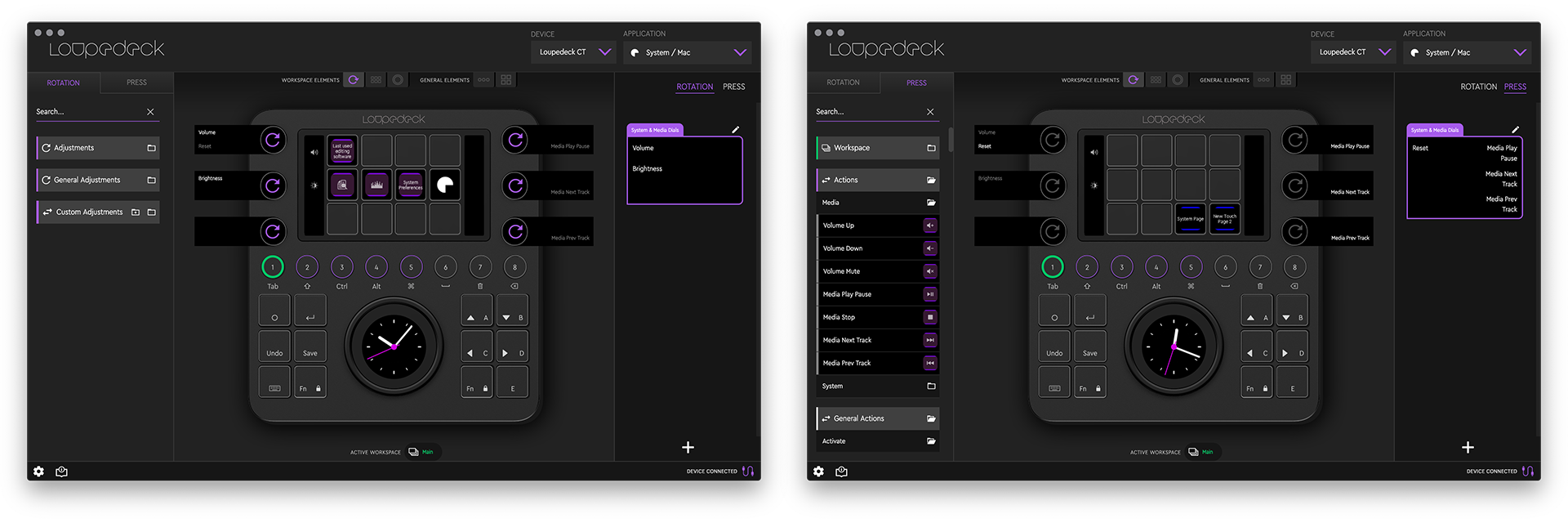Click New Touch Page 2 button in right window
Image resolution: width=1568 pixels, height=523 pixels.
(1224, 219)
